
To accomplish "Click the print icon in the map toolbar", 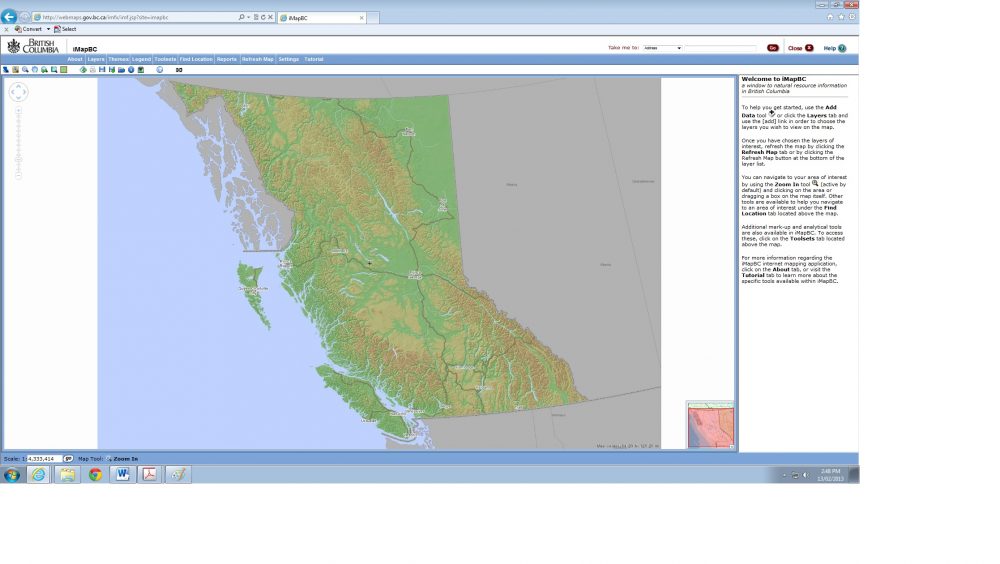I will click(x=92, y=70).
